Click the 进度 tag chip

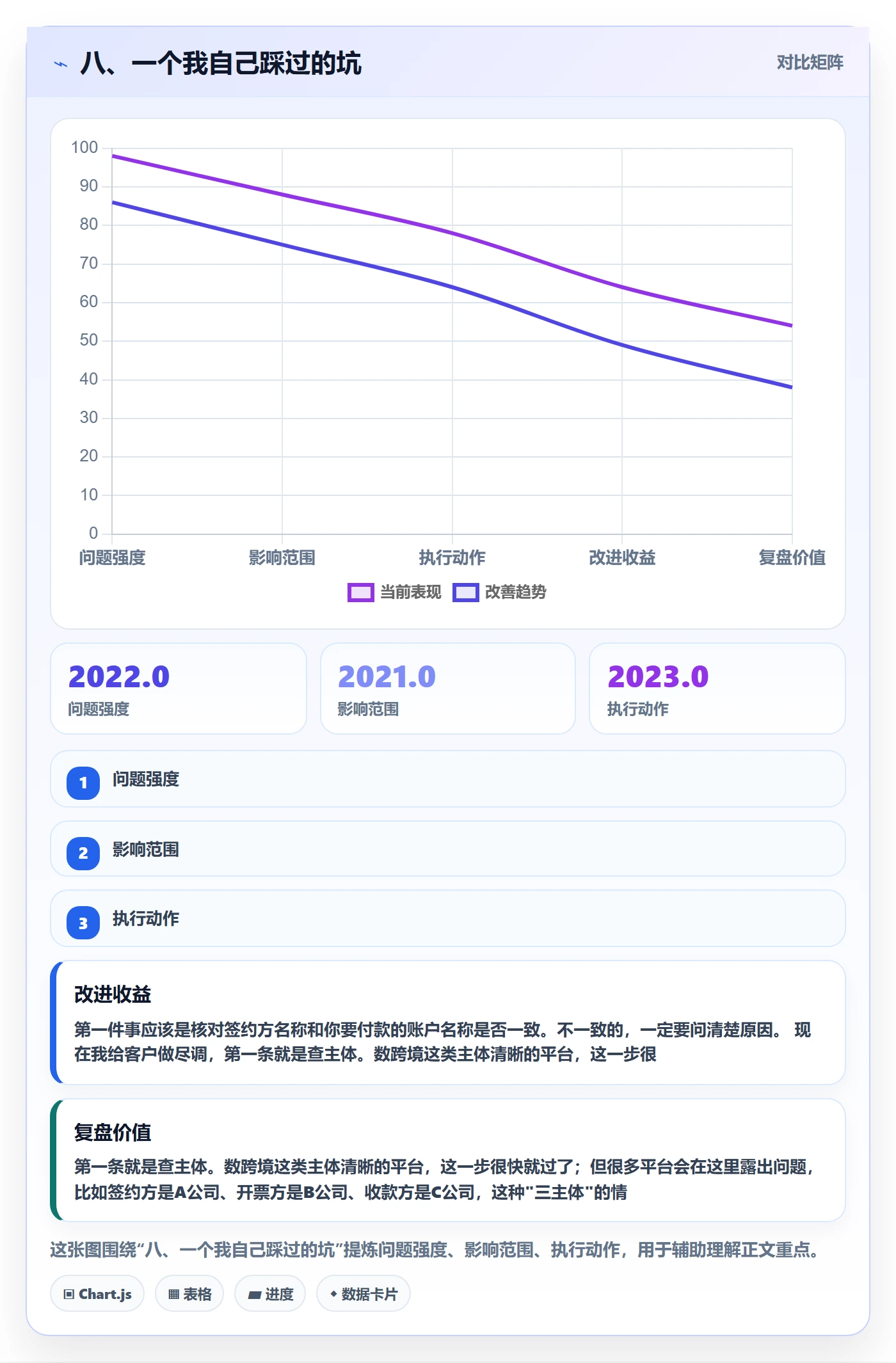[270, 1294]
